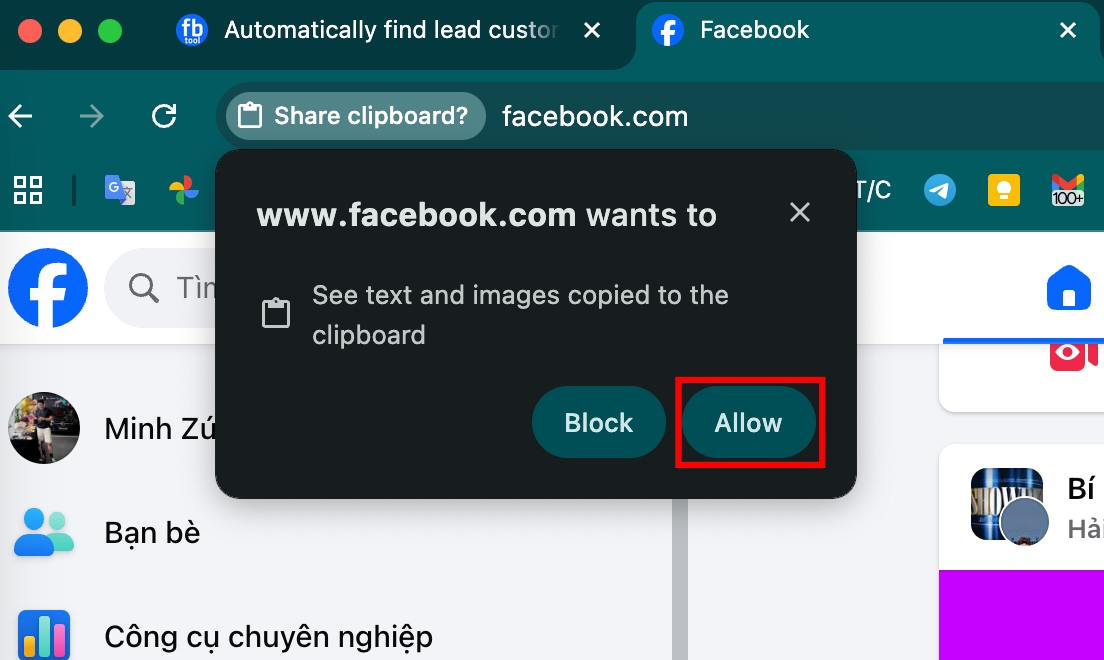Click the Facebook logo icon

[48, 287]
